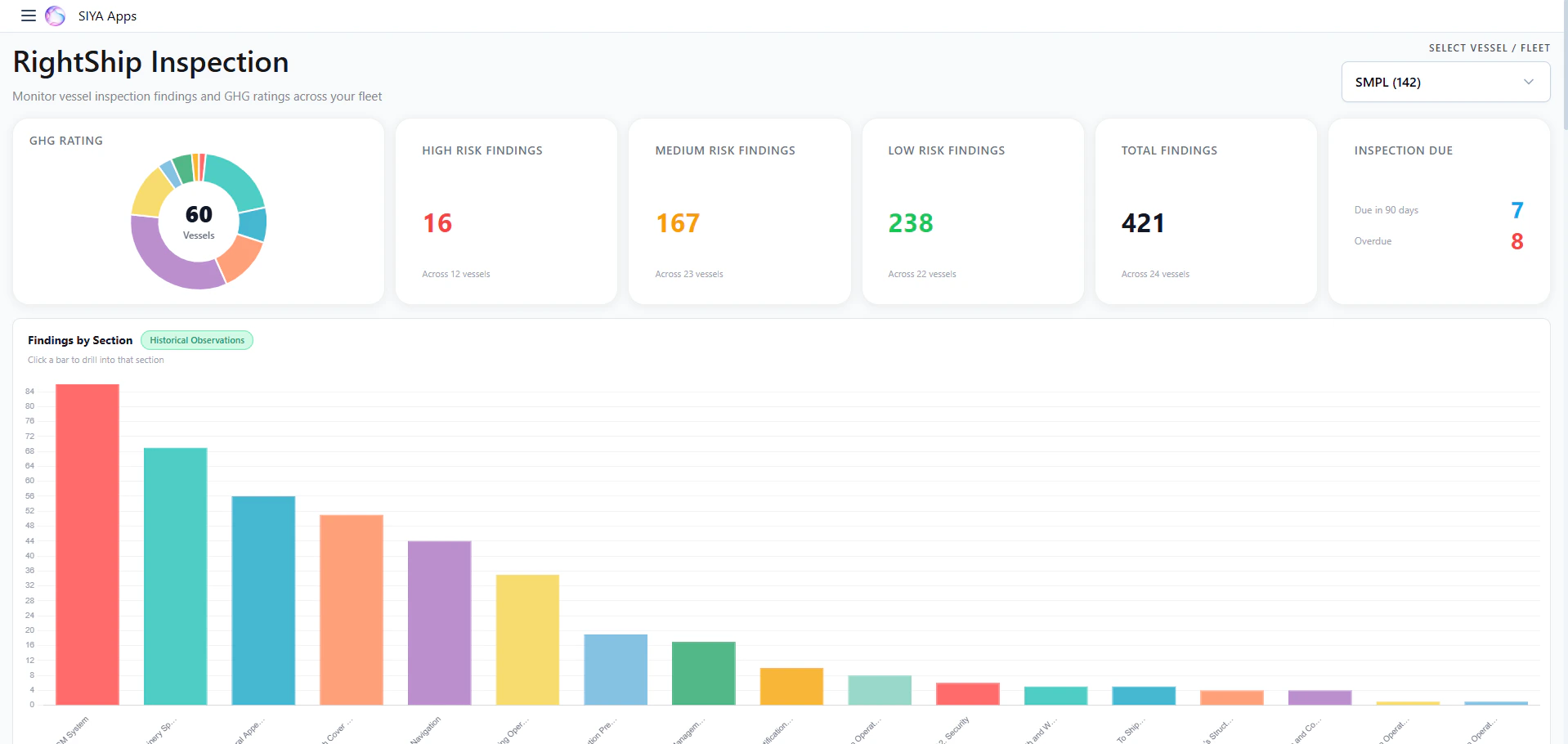The width and height of the screenshot is (1568, 744).
Task: Click the Findings by Section heading
Action: 80,340
